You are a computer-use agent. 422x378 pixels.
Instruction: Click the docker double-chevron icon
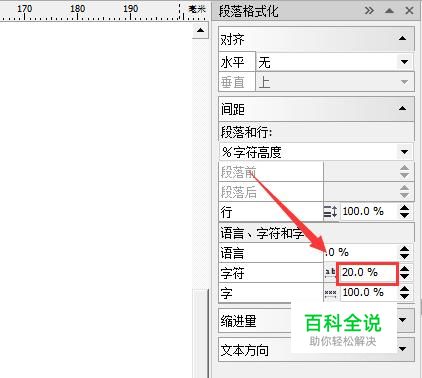tap(369, 11)
